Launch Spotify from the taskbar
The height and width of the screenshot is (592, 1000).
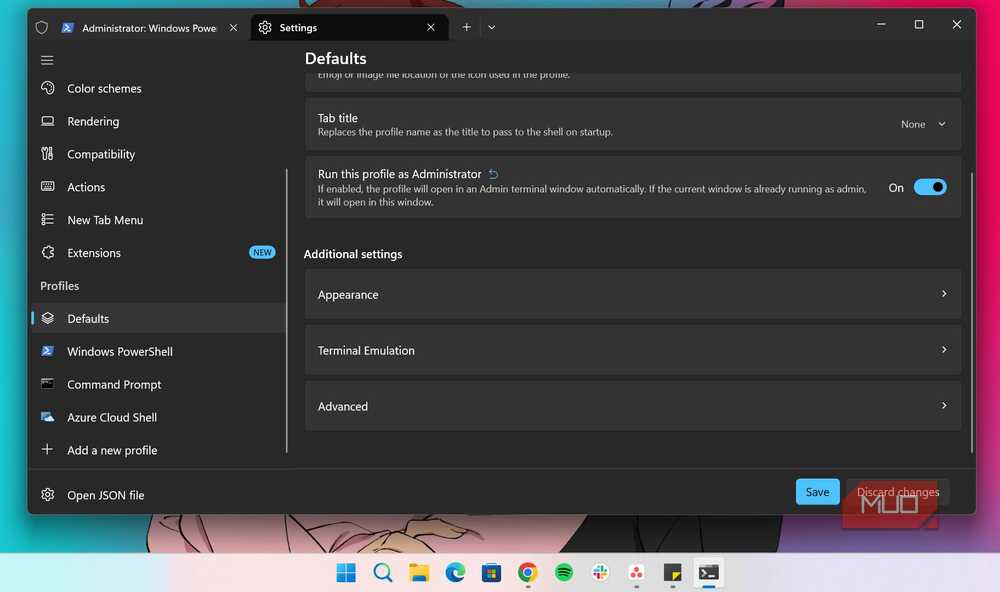[564, 573]
